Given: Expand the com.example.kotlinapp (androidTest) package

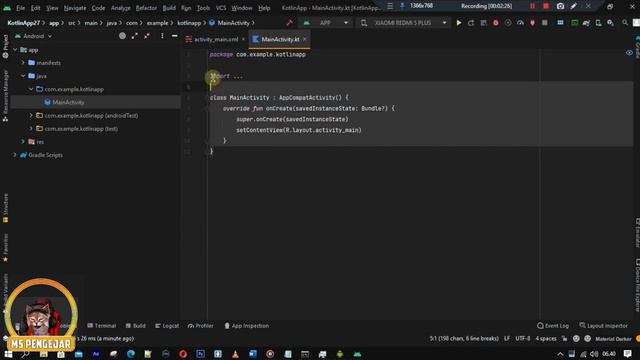Looking at the screenshot, I should (x=31, y=116).
